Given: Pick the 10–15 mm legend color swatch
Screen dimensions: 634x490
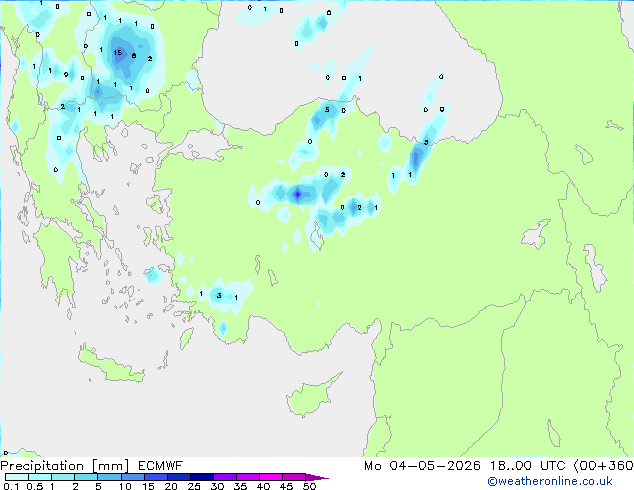Looking at the screenshot, I should click(132, 477).
